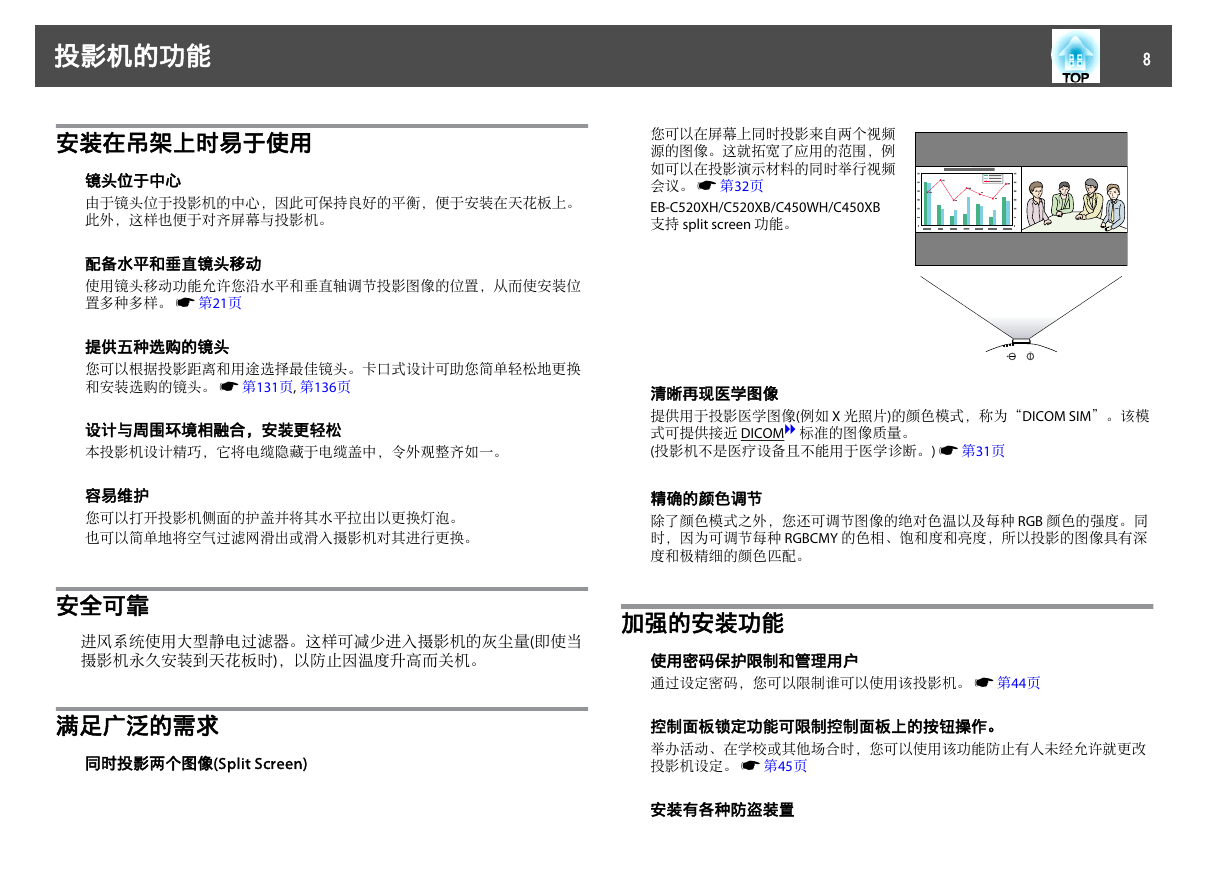Image resolution: width=1228 pixels, height=869 pixels.
Task: Click the pointing hand icon before 第21页
Action: (x=185, y=303)
